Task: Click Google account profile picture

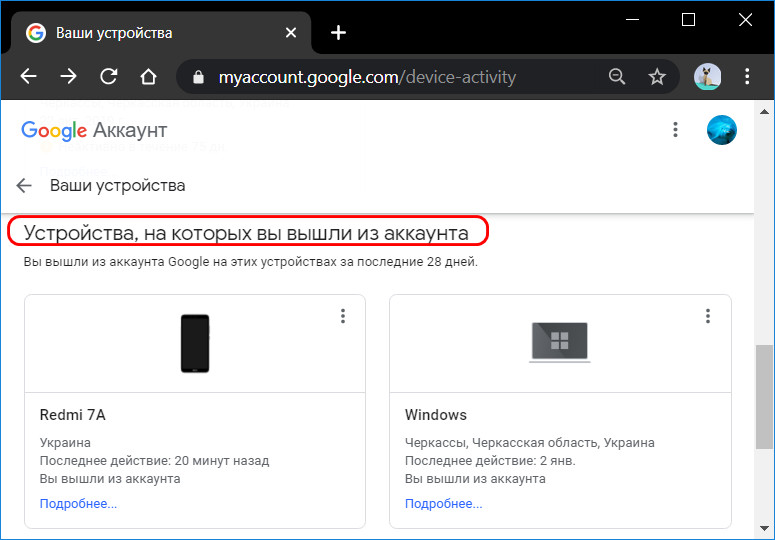Action: [x=721, y=130]
